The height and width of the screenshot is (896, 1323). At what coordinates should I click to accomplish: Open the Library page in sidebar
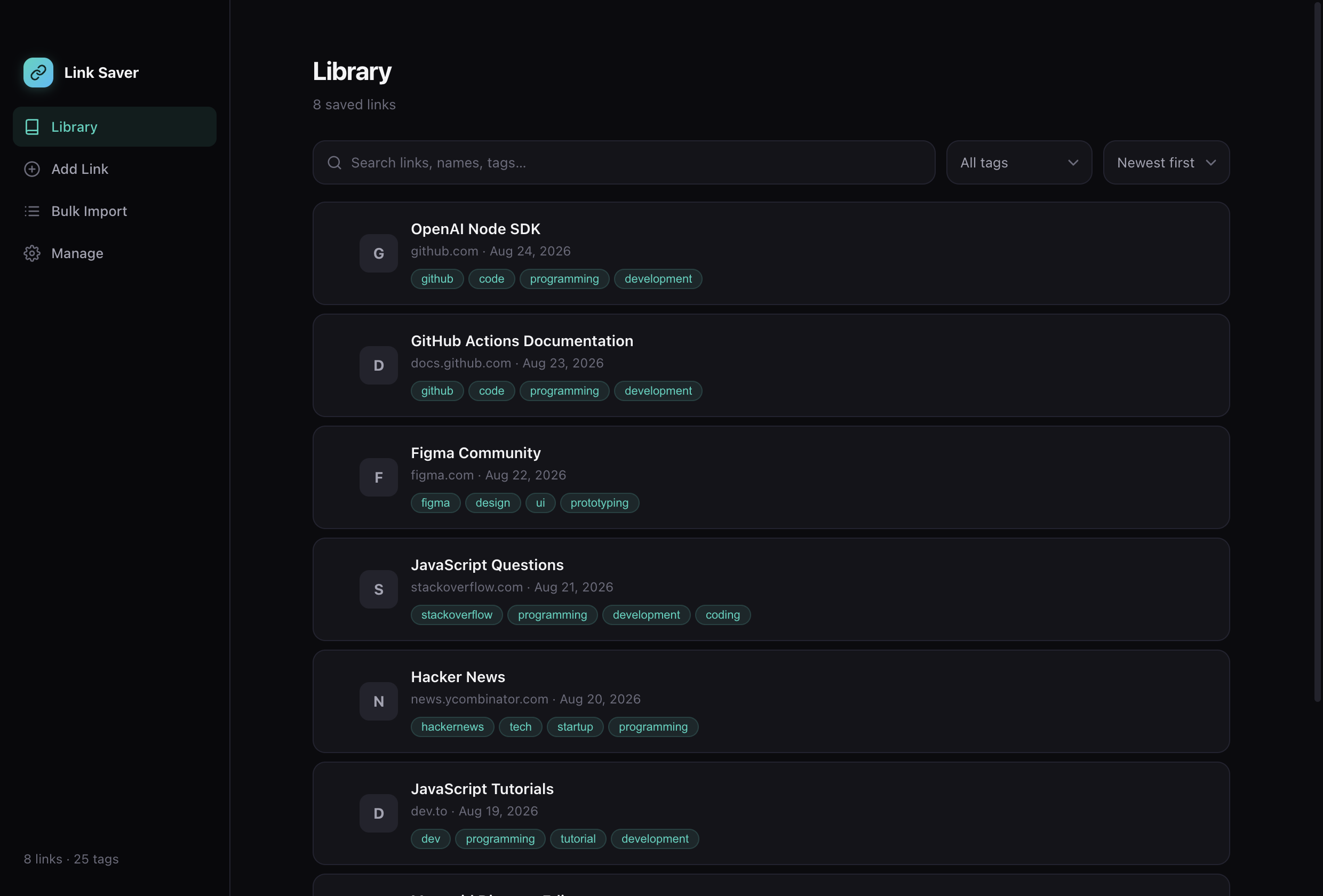[x=114, y=127]
